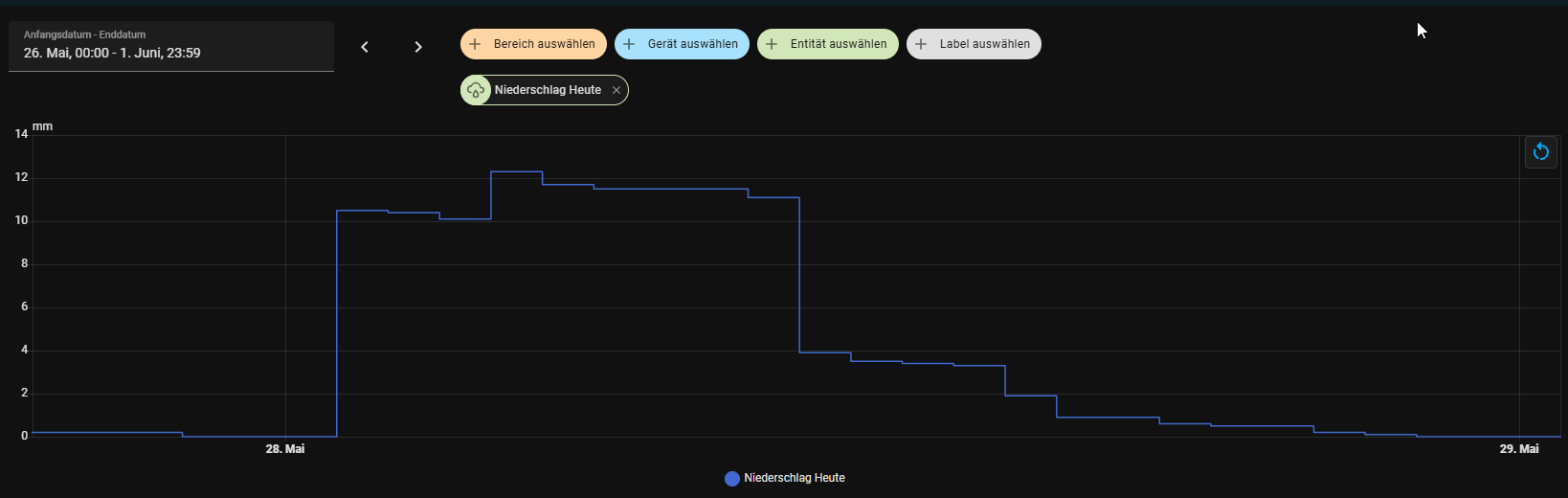Open Entität auswählen dropdown
The width and height of the screenshot is (1568, 498).
(x=828, y=44)
